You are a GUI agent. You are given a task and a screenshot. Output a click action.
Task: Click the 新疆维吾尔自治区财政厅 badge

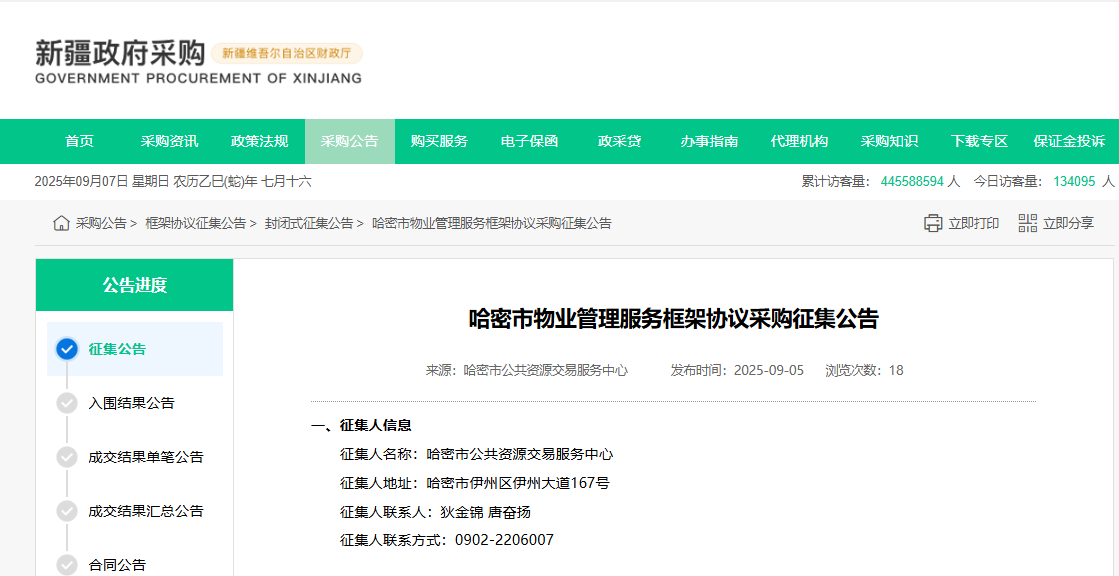[288, 52]
